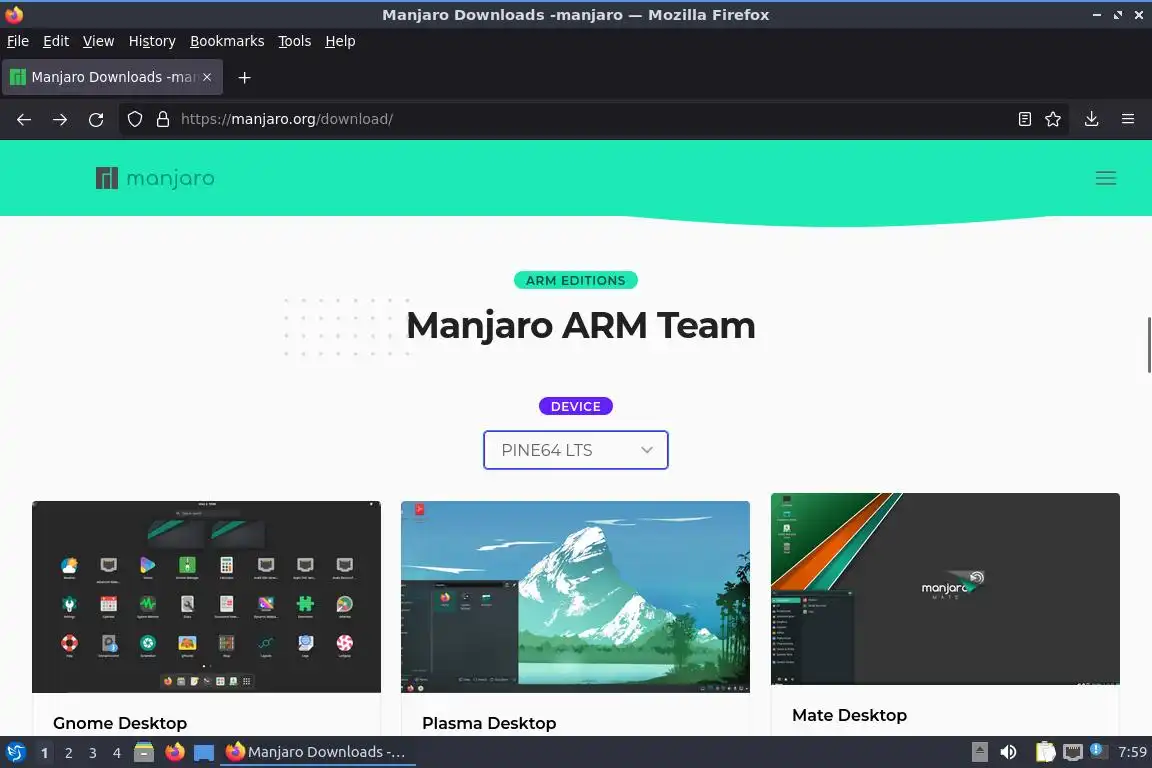The image size is (1152, 768).
Task: Click the removable media eject tray icon
Action: click(979, 752)
